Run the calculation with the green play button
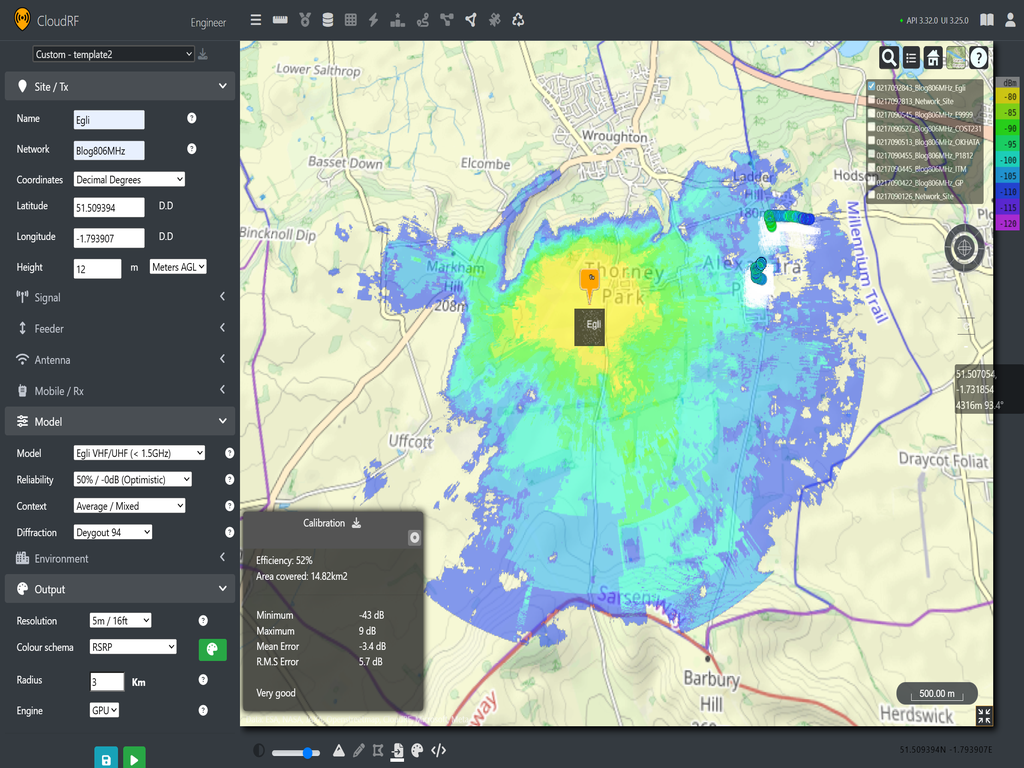Image resolution: width=1024 pixels, height=768 pixels. coord(133,757)
